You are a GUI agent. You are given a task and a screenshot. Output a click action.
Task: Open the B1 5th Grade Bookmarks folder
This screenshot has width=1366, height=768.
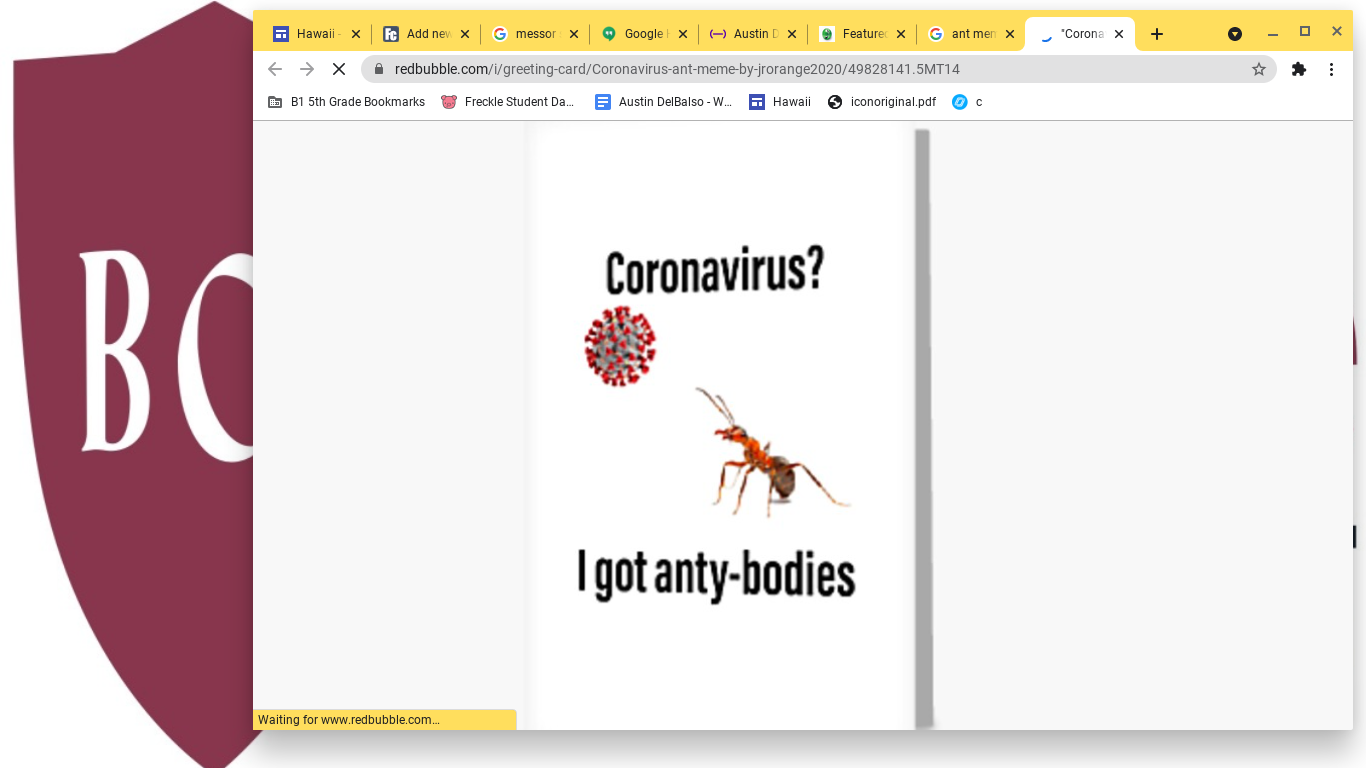pos(347,102)
